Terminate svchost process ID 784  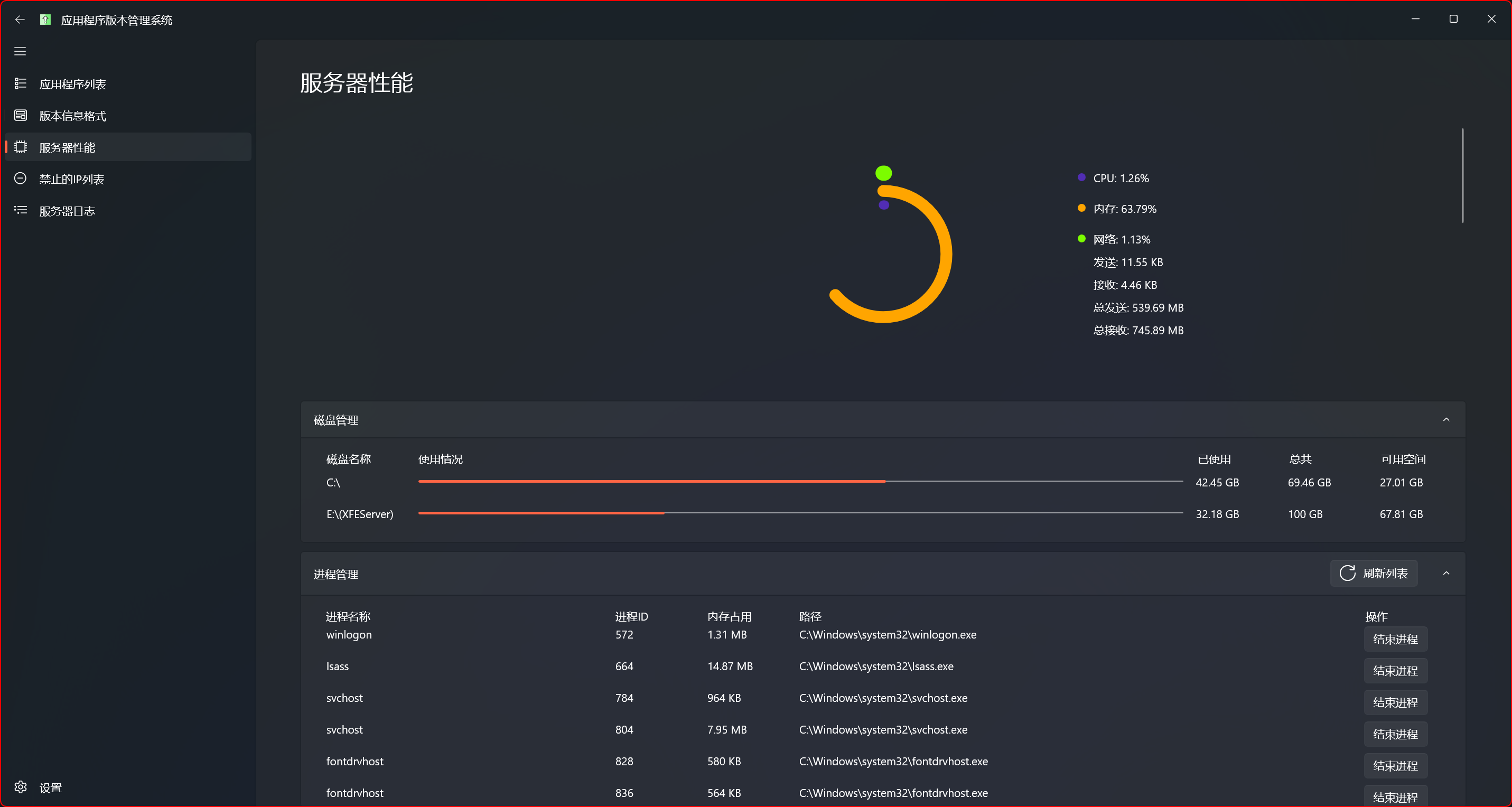(1395, 702)
